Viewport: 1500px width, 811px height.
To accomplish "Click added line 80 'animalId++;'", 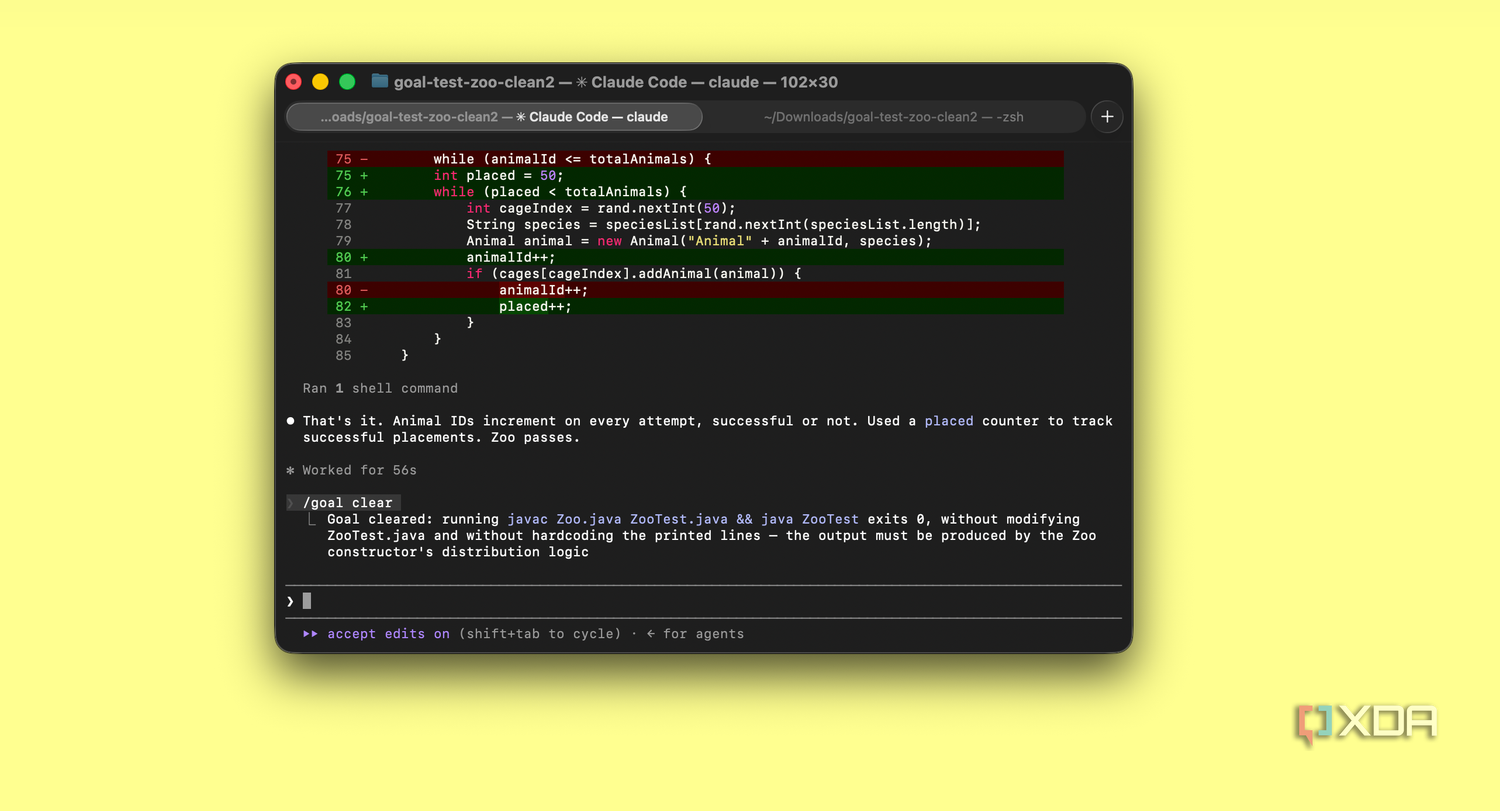I will click(695, 257).
